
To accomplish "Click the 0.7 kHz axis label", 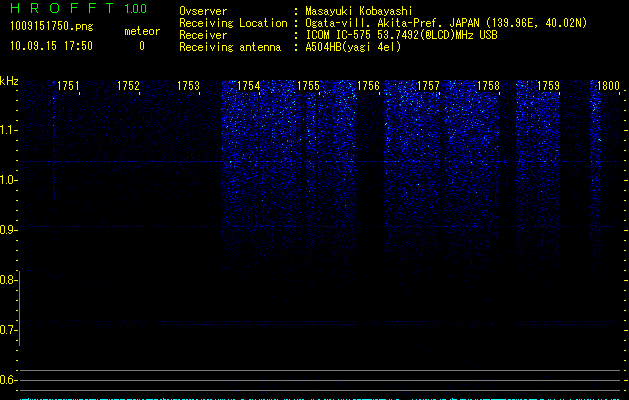I will click(x=7, y=330).
